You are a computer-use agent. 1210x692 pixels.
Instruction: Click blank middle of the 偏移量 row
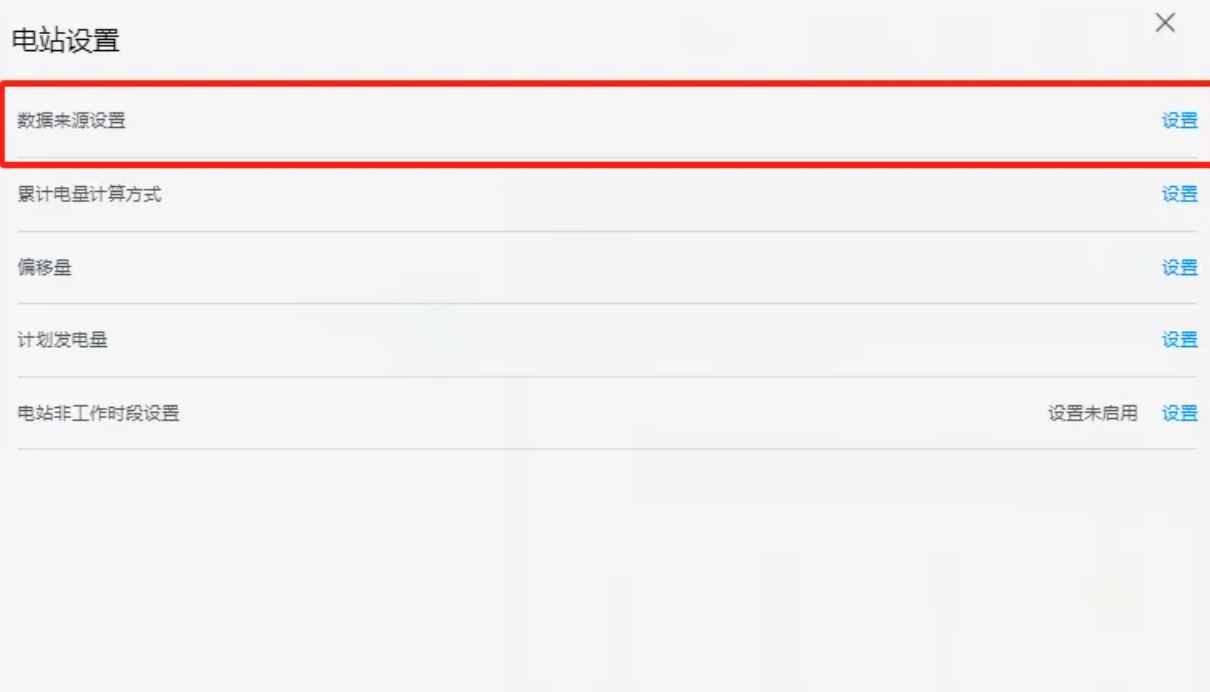tap(600, 267)
